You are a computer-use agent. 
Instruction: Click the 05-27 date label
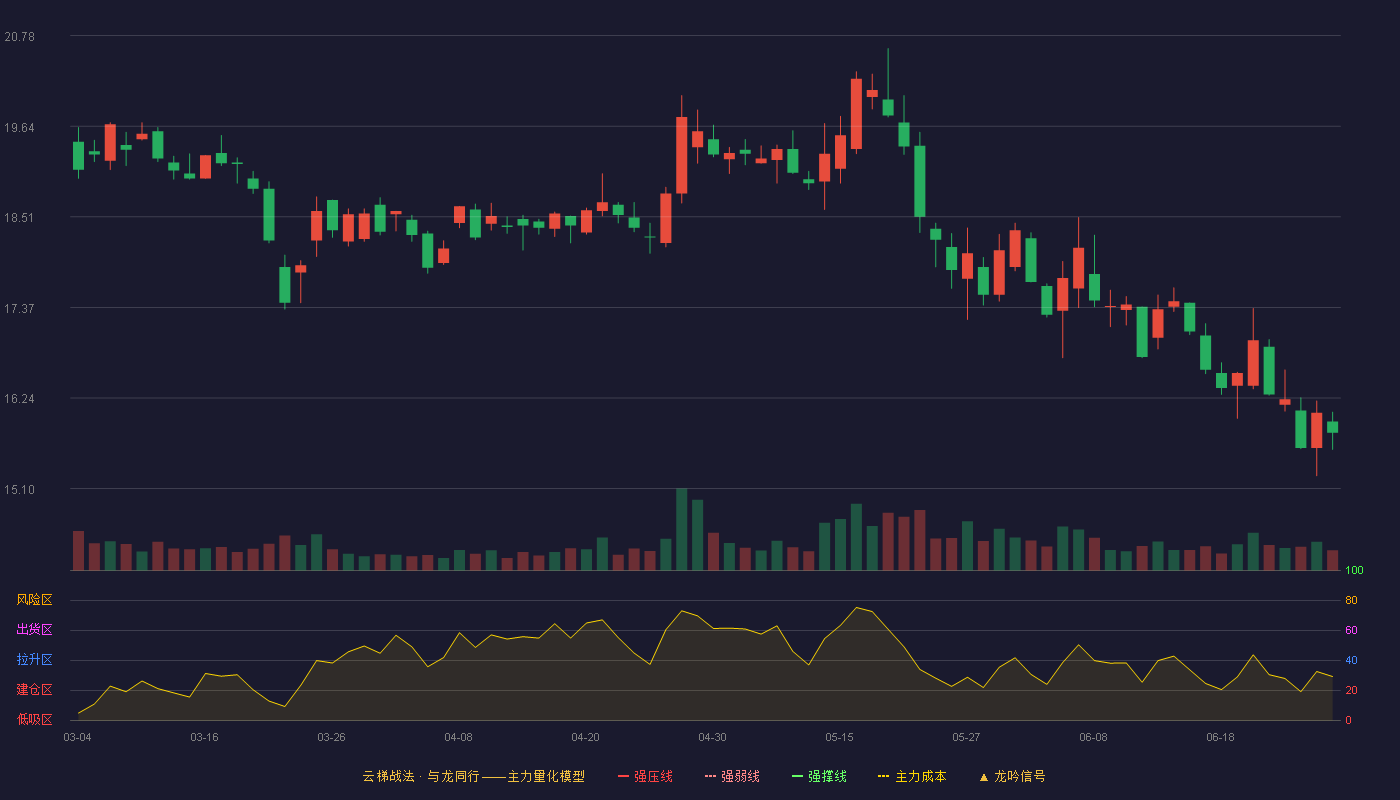(966, 737)
